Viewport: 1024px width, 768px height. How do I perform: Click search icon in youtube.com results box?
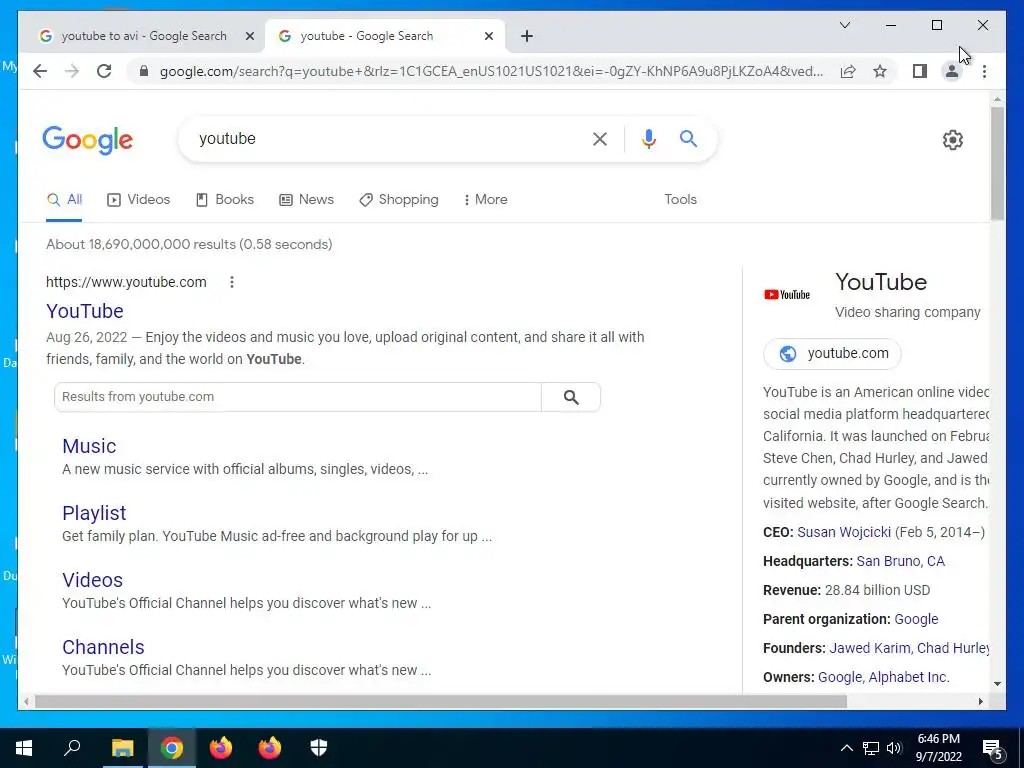(x=571, y=397)
